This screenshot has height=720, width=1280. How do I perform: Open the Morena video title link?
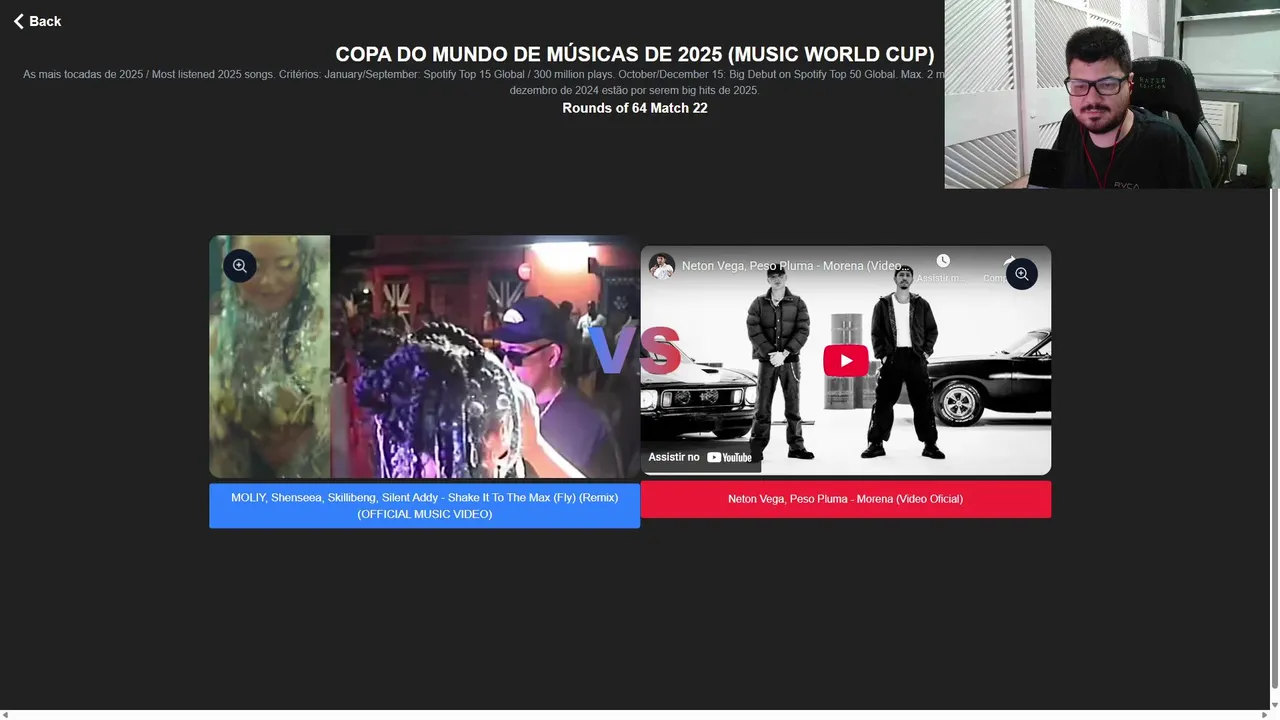pyautogui.click(x=796, y=266)
